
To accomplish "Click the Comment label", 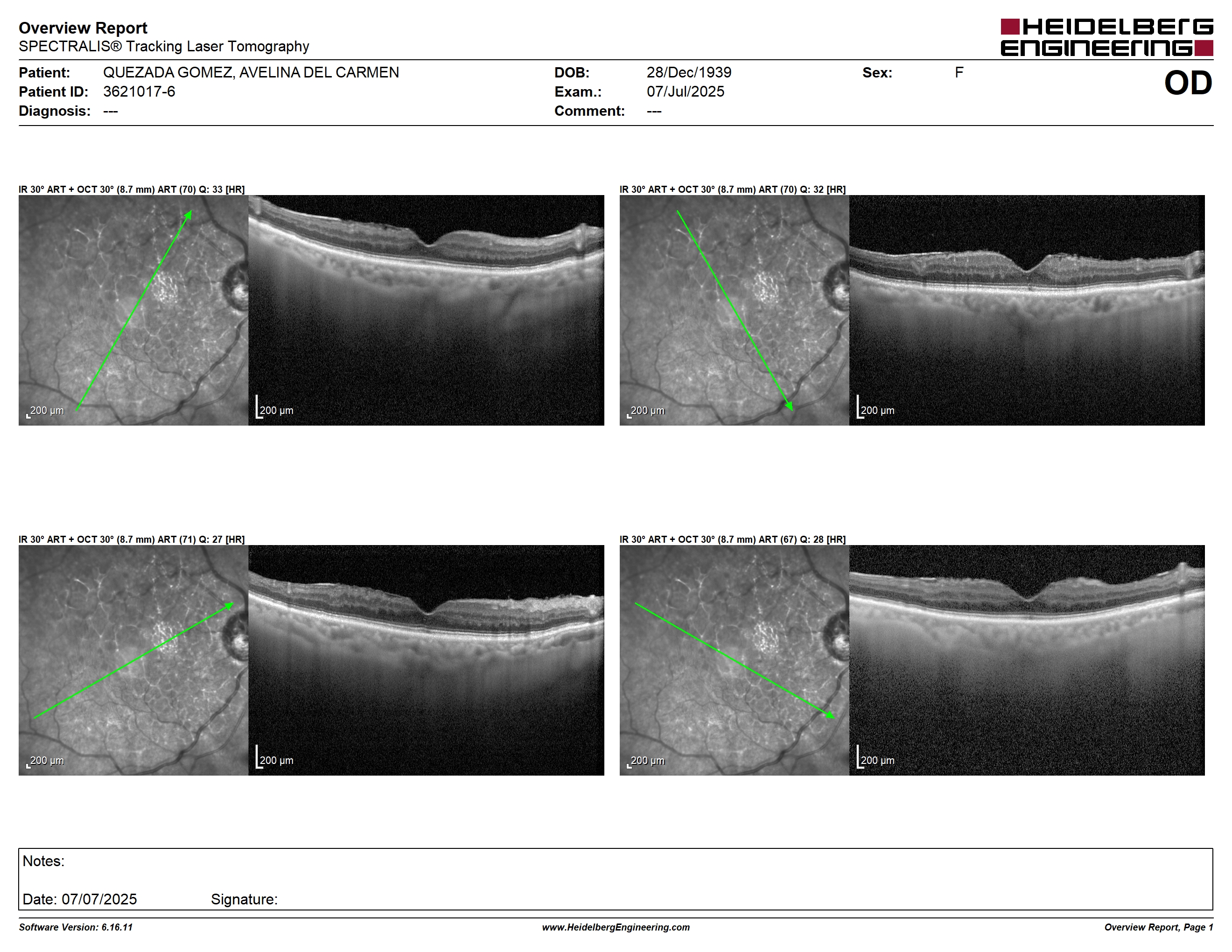I will [x=589, y=111].
